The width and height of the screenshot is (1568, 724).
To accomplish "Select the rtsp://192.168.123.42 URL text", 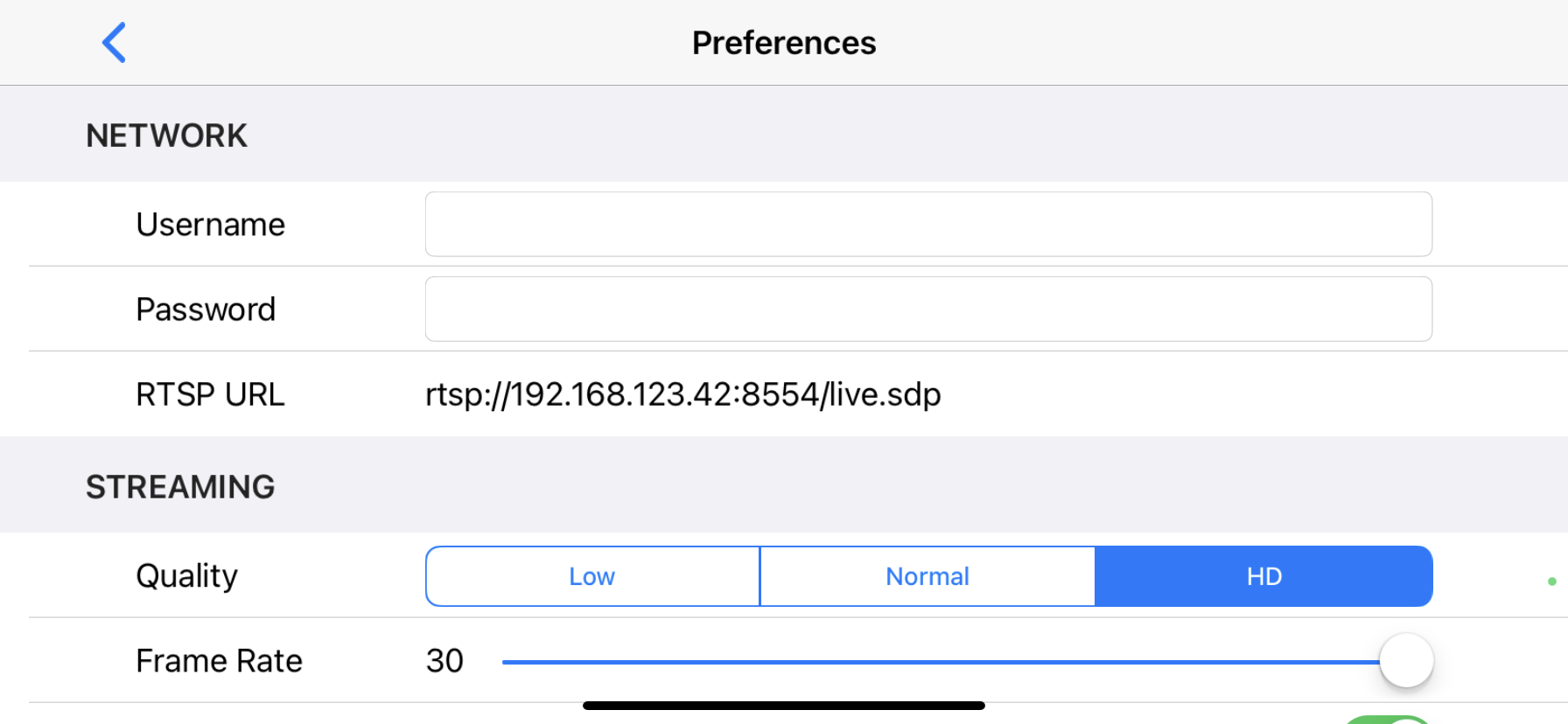I will [x=682, y=394].
